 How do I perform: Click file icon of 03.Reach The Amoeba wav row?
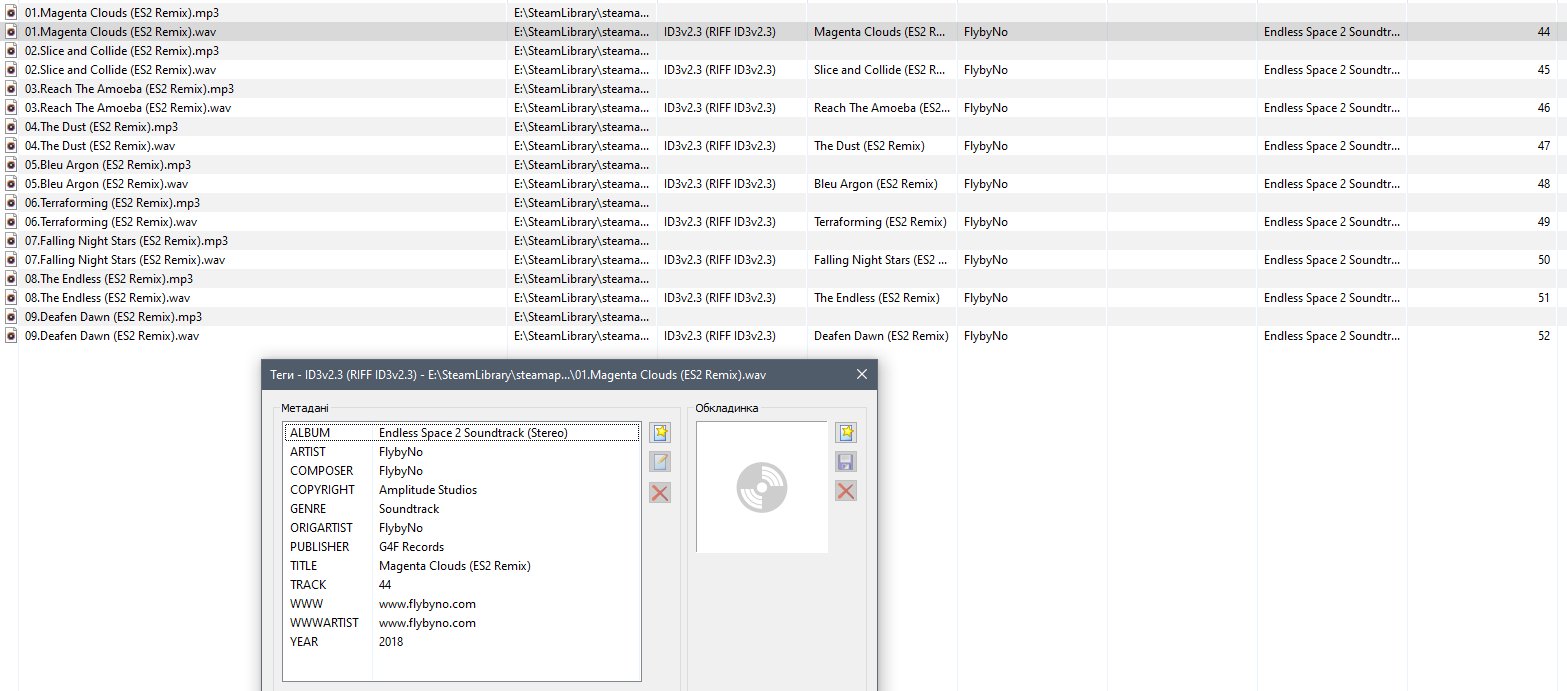pos(12,108)
